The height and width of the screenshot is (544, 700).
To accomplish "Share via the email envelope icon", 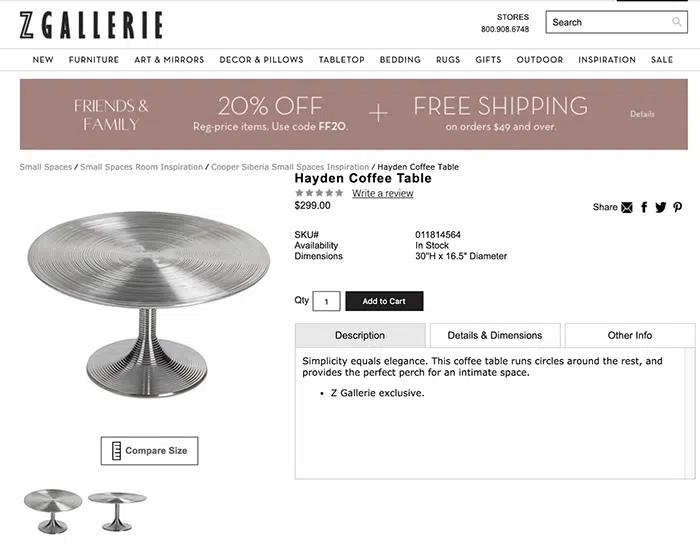I will [627, 207].
